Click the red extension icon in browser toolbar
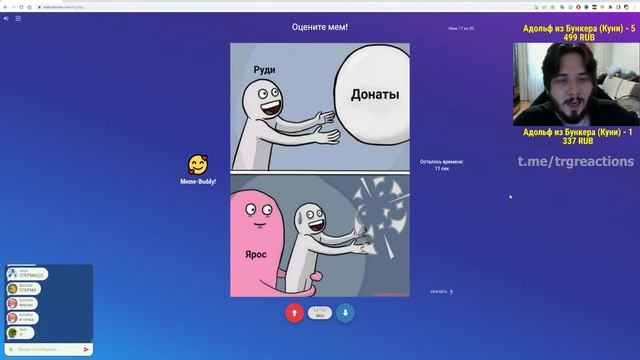This screenshot has width=640, height=360. pos(578,7)
